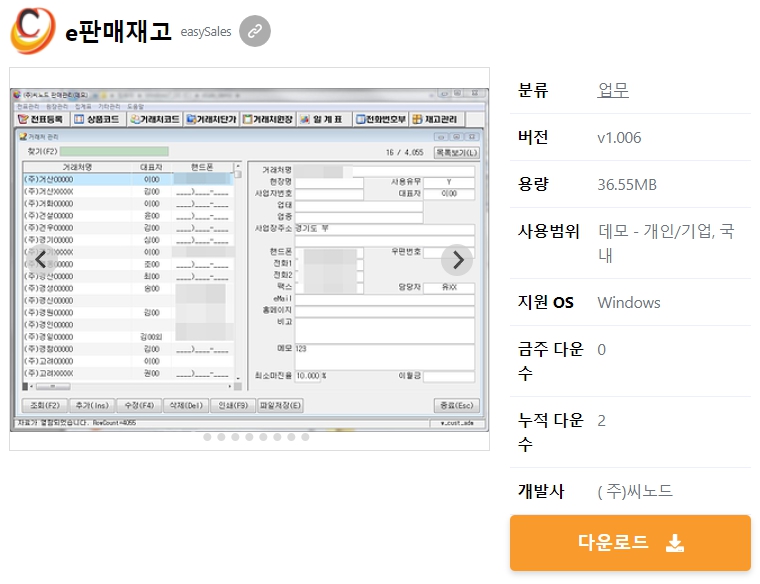Open the 업무 category link

coord(613,90)
